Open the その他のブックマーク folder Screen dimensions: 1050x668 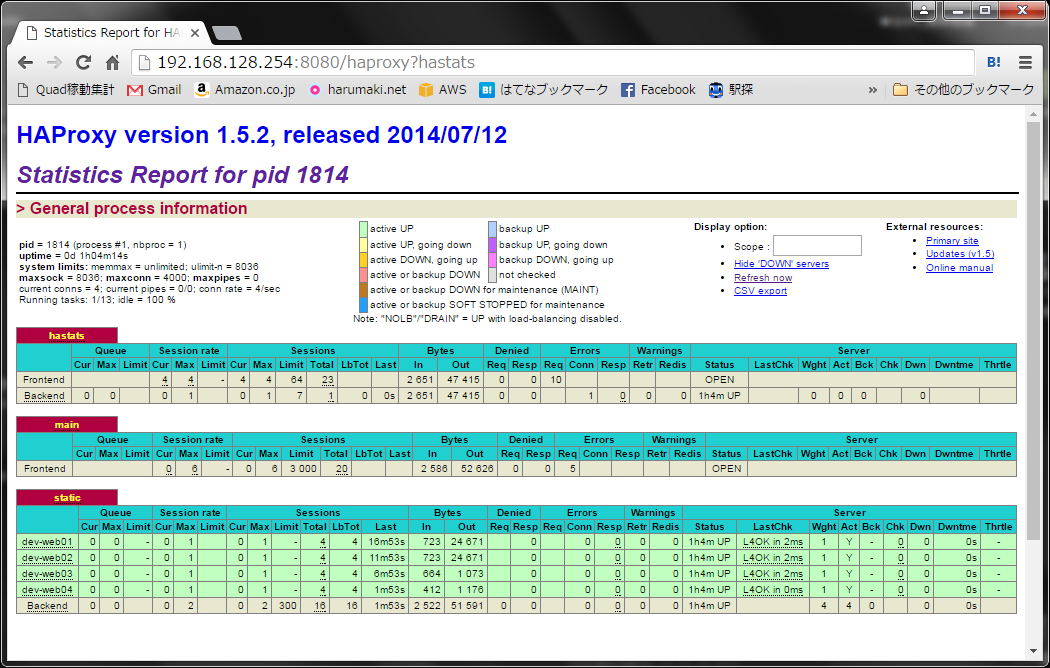pos(964,89)
